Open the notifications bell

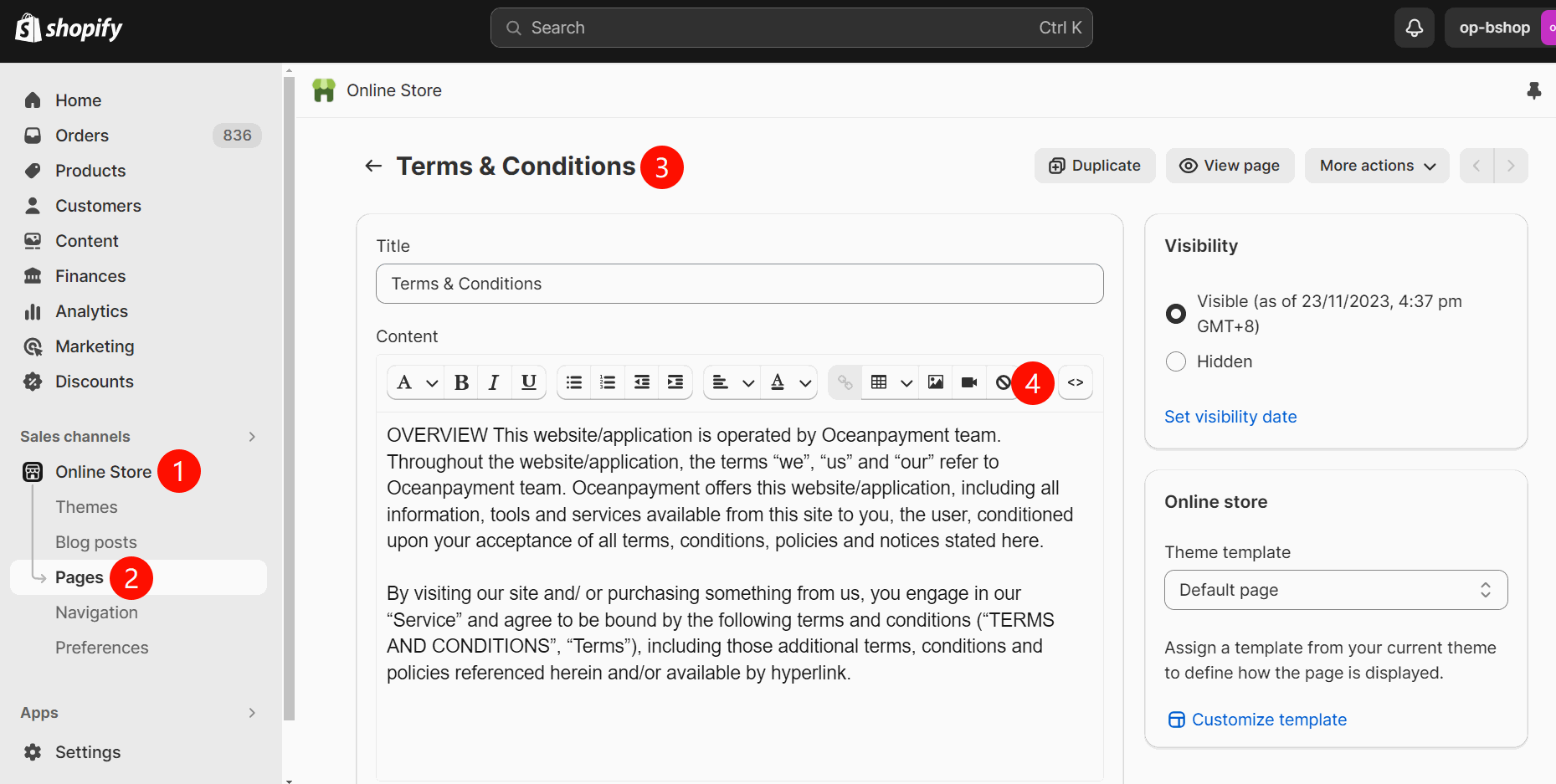coord(1414,28)
